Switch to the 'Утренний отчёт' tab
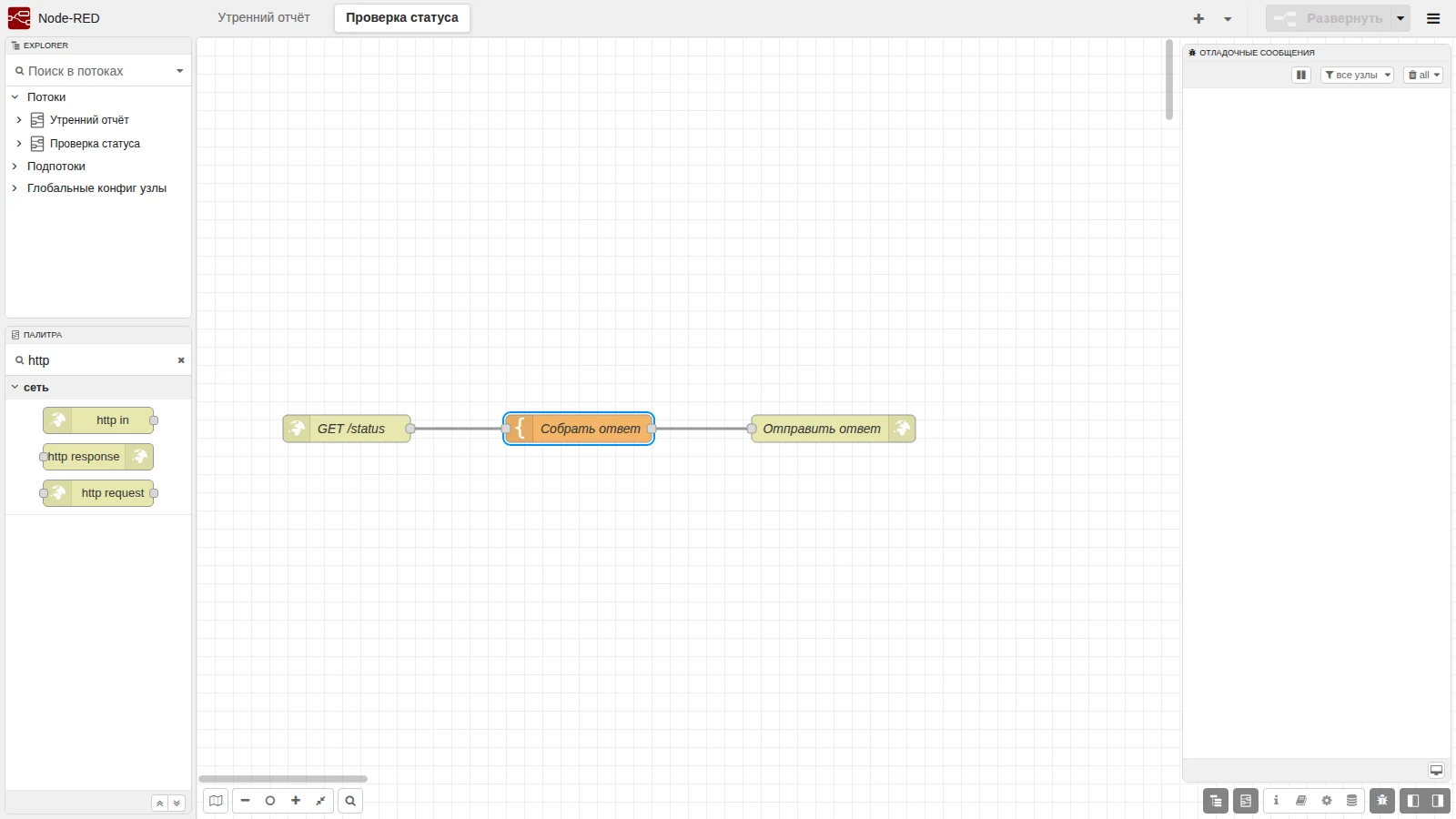Screen dimensions: 1456x819 [264, 18]
